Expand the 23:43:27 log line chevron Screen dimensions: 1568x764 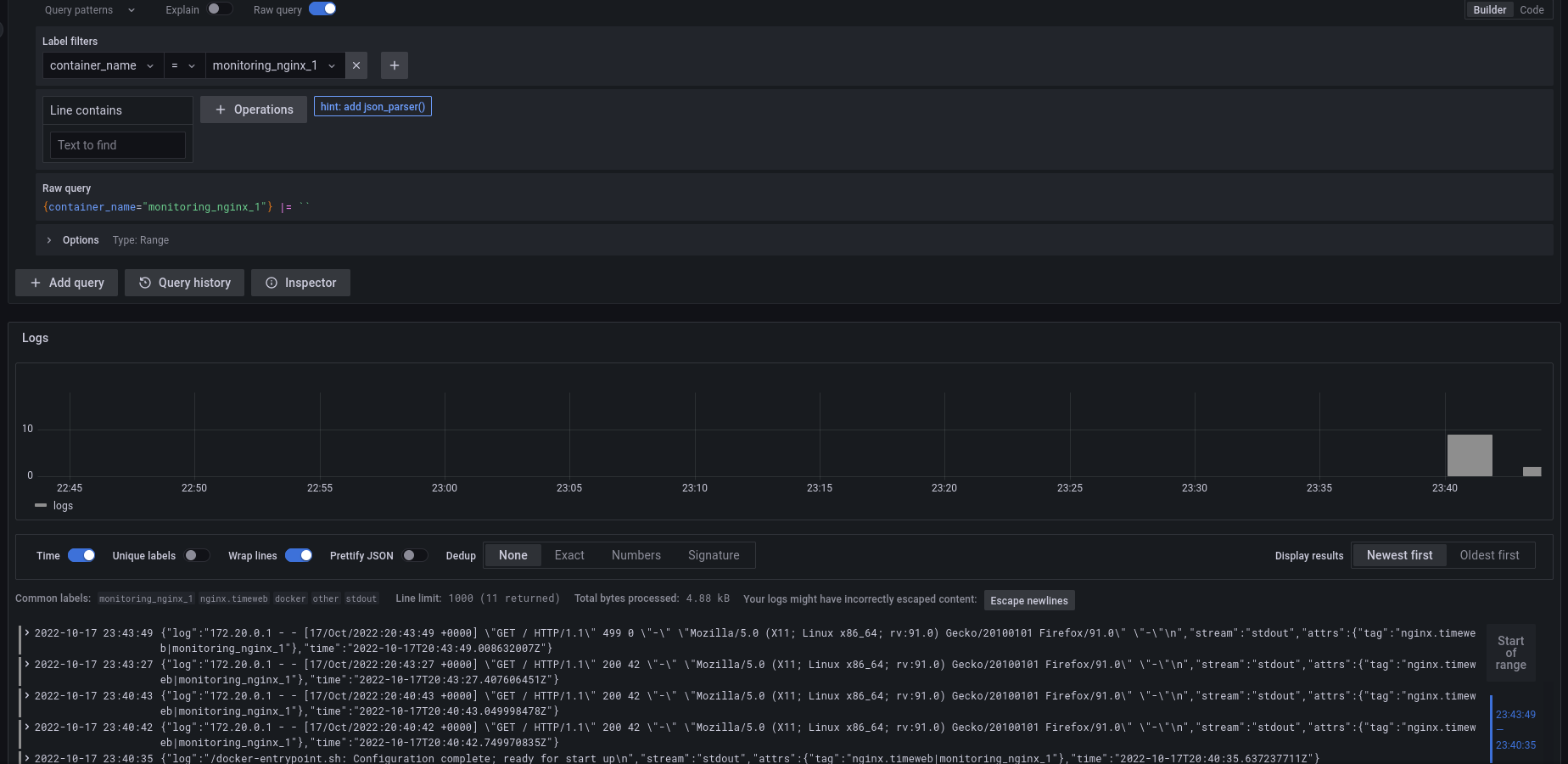coord(27,665)
